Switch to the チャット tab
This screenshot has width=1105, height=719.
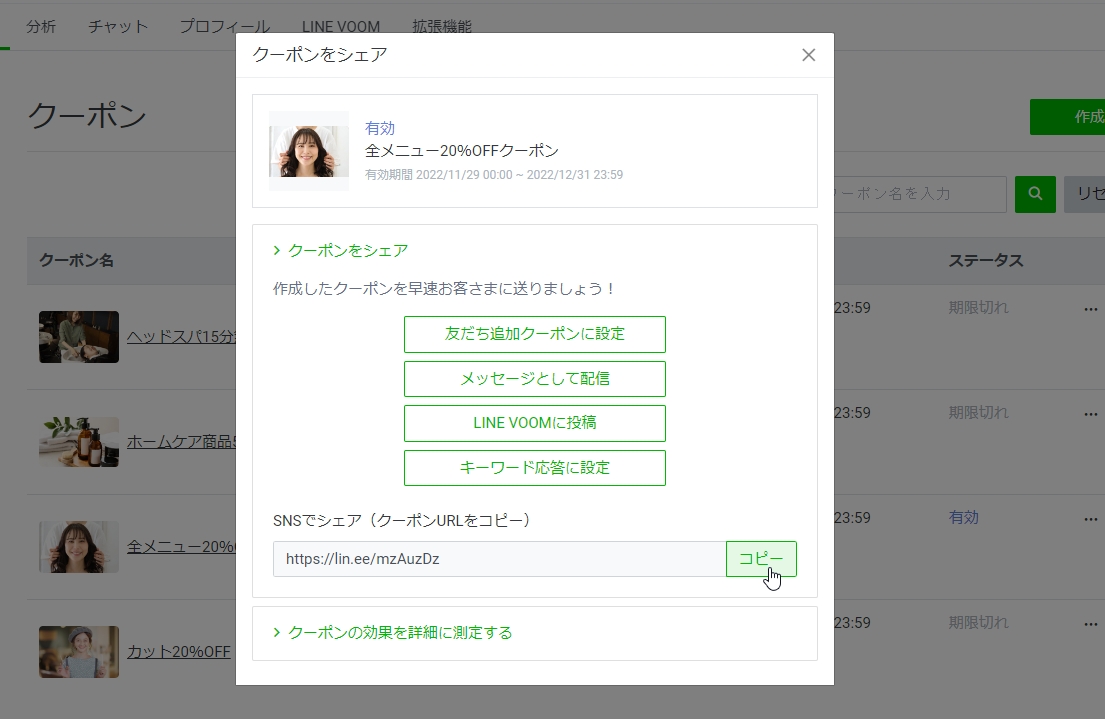(117, 27)
